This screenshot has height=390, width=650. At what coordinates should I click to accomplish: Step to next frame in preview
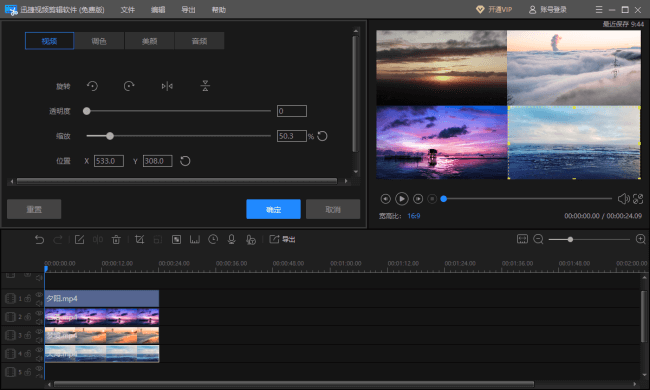(418, 199)
